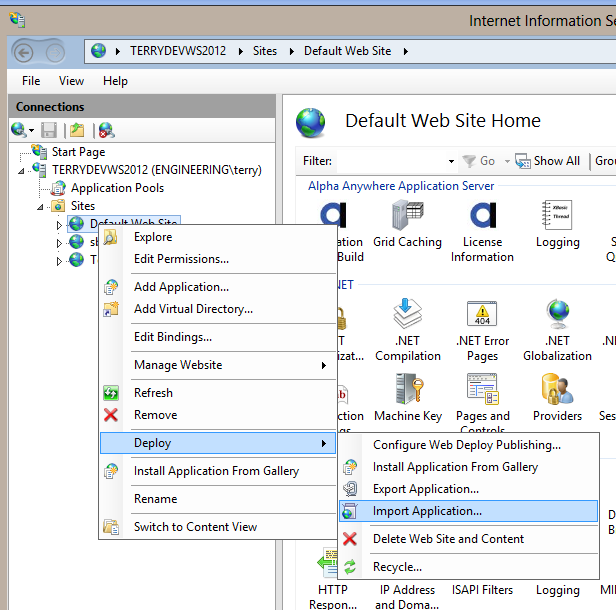Click TERRYDEVWS2012 in the breadcrumb bar
Image resolution: width=616 pixels, height=610 pixels.
[x=178, y=51]
